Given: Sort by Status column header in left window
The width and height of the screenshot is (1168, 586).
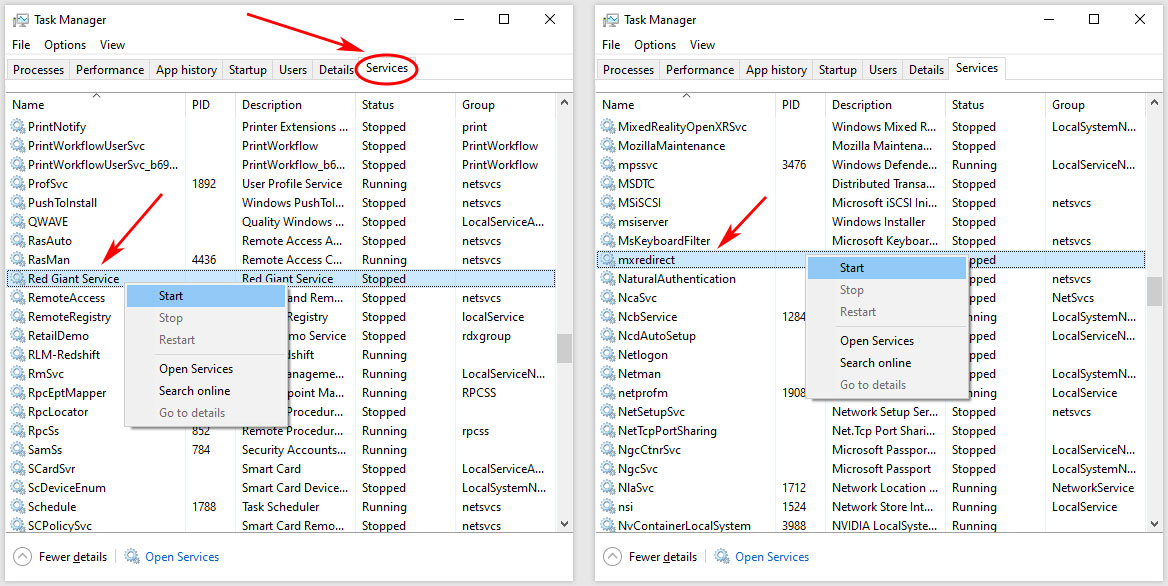Looking at the screenshot, I should click(x=378, y=105).
